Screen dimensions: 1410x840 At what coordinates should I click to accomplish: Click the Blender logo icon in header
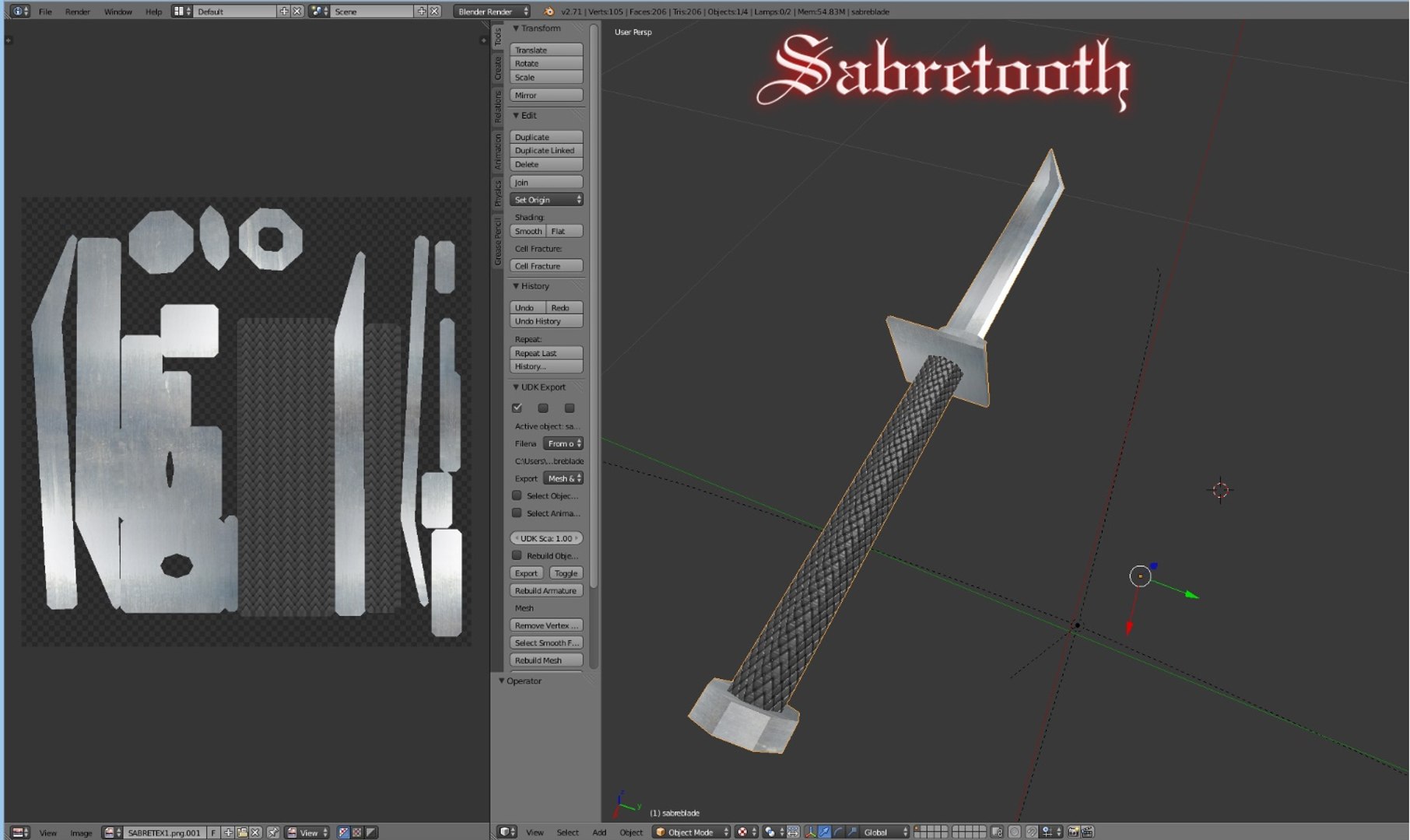[549, 11]
